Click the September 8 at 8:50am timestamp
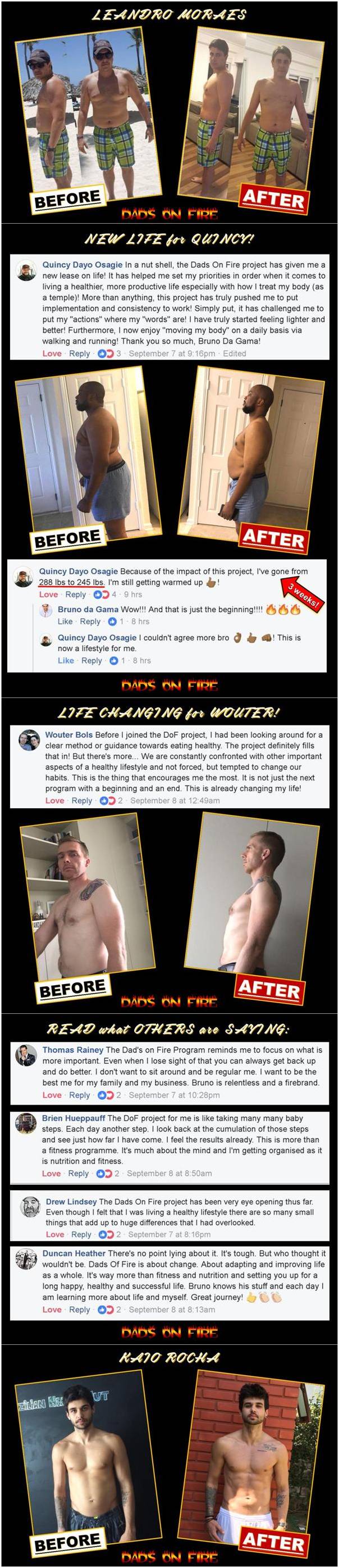The width and height of the screenshot is (339, 1568). (169, 1173)
